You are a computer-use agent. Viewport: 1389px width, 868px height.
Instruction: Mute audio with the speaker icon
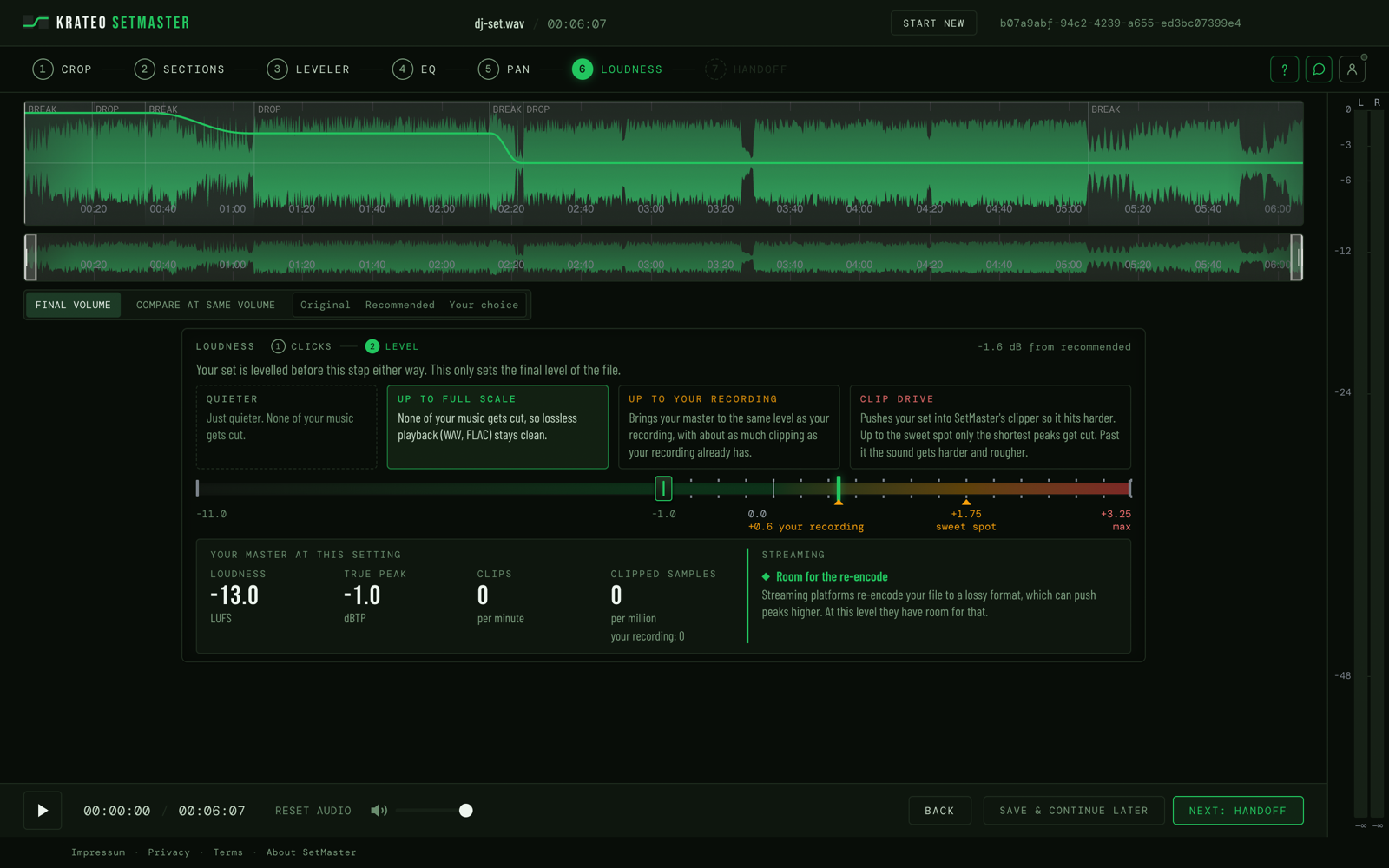(379, 811)
